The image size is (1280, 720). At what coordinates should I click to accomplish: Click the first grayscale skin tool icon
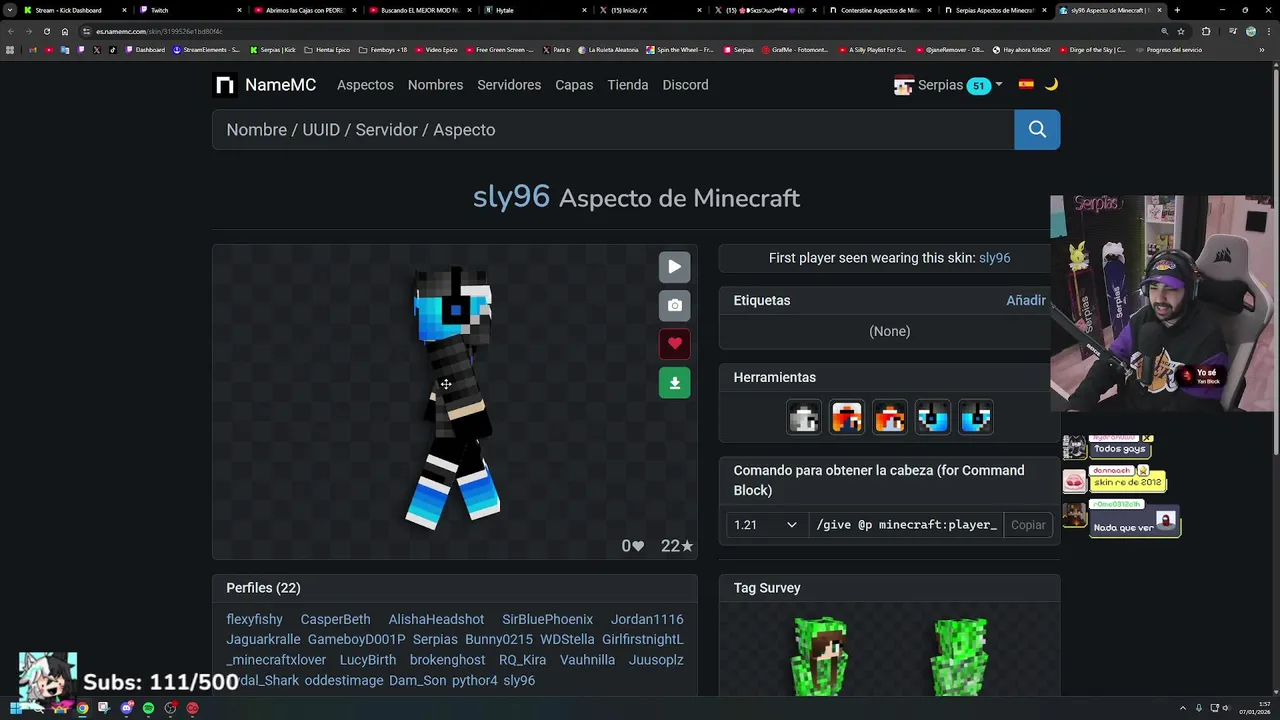click(x=803, y=417)
